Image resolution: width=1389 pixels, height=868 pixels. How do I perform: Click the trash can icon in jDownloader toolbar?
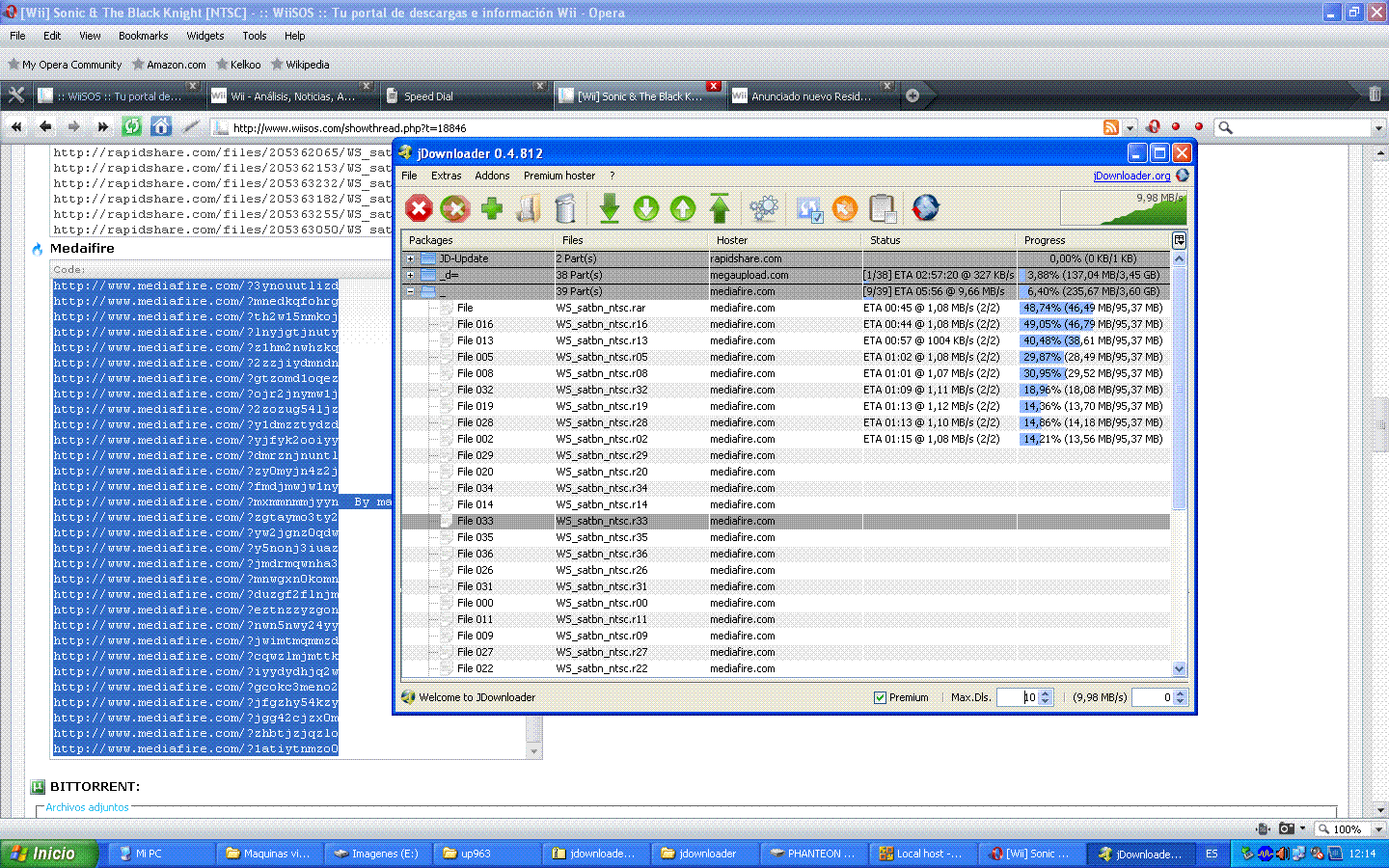coord(566,208)
